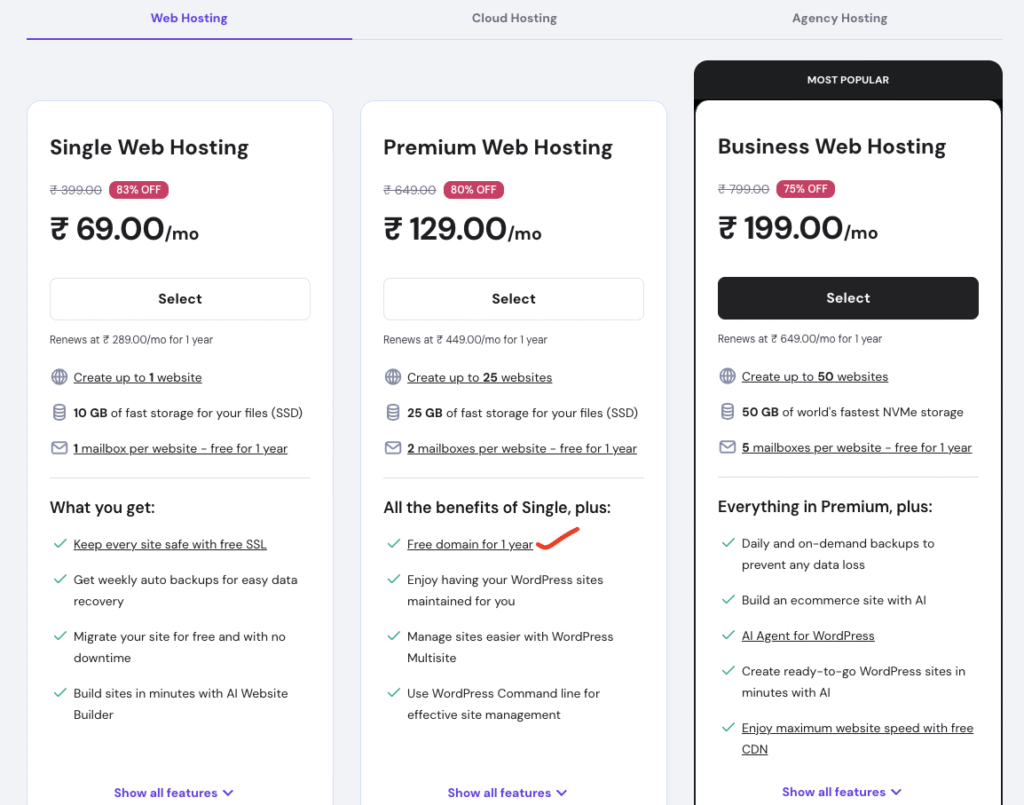Click the globe icon beside "Create up to 50 websites"
The height and width of the screenshot is (805, 1024).
(726, 376)
